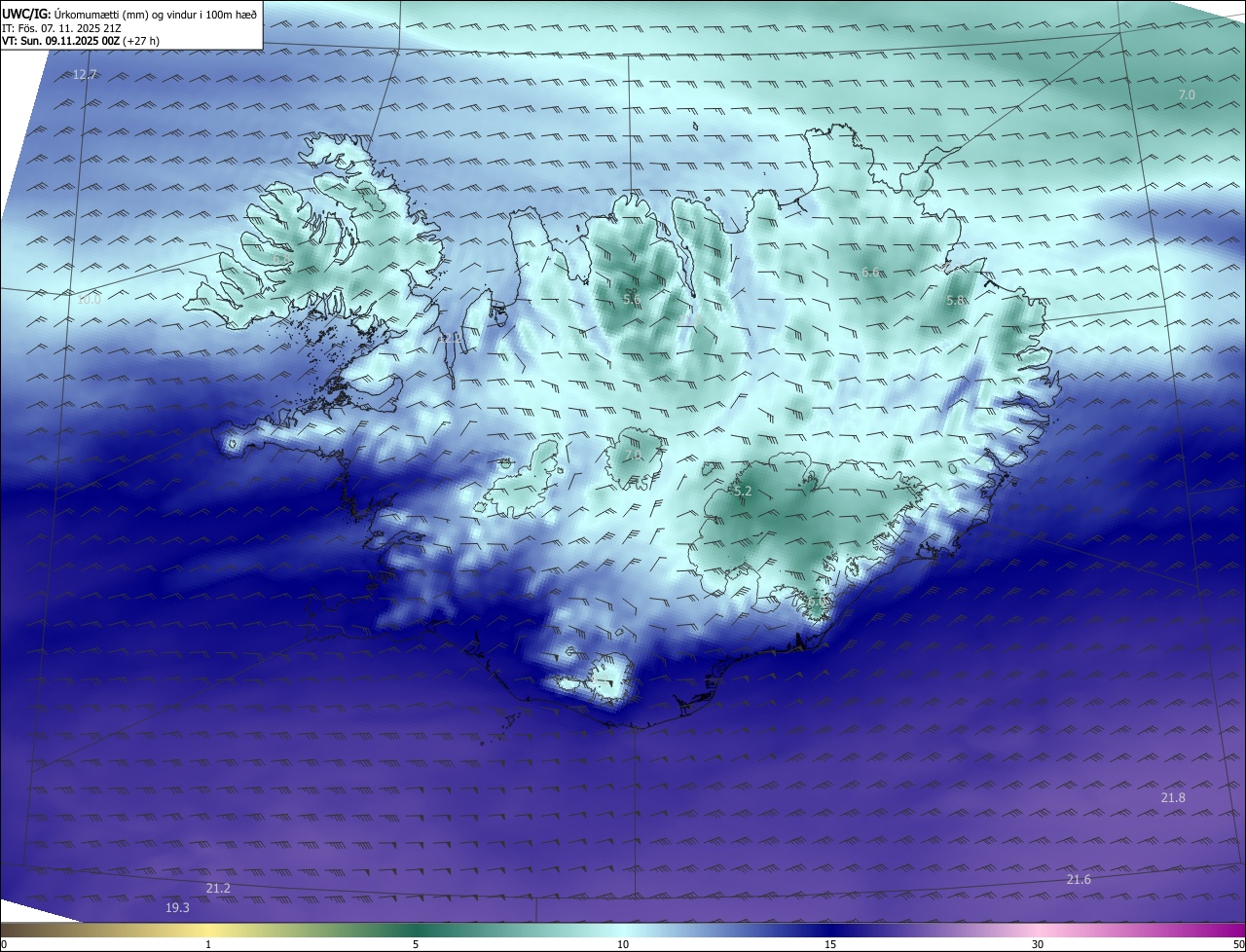Click the legend tick label '5'
Image resolution: width=1246 pixels, height=952 pixels.
click(x=416, y=944)
